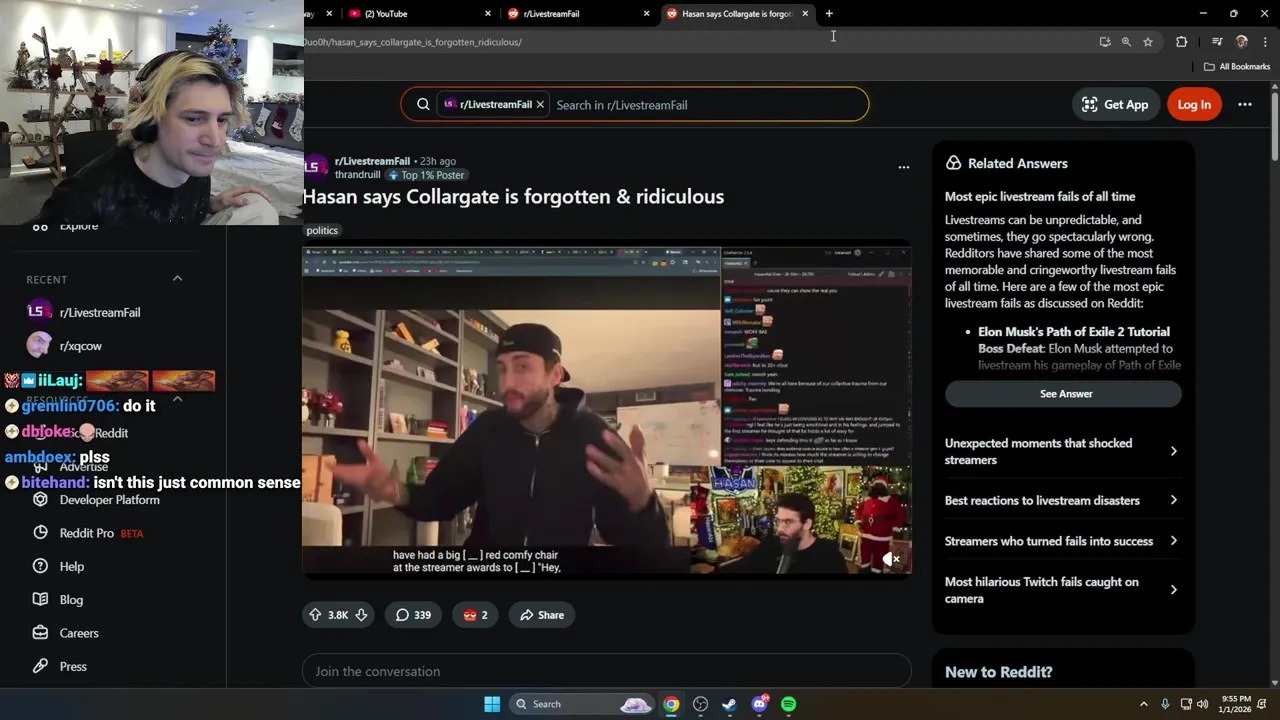
Task: Open the Reddit header three-dot menu
Action: point(1245,104)
